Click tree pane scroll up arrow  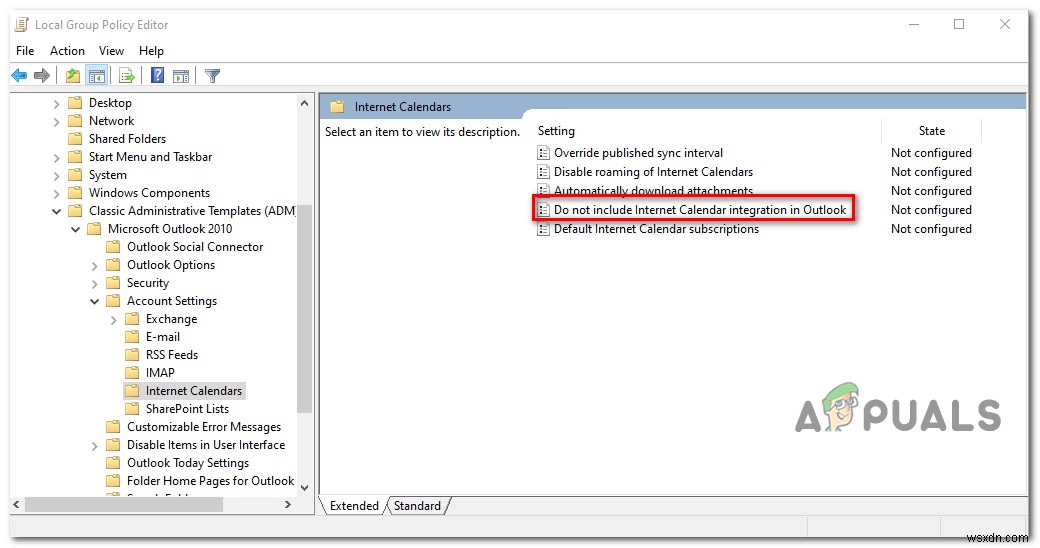coord(304,103)
